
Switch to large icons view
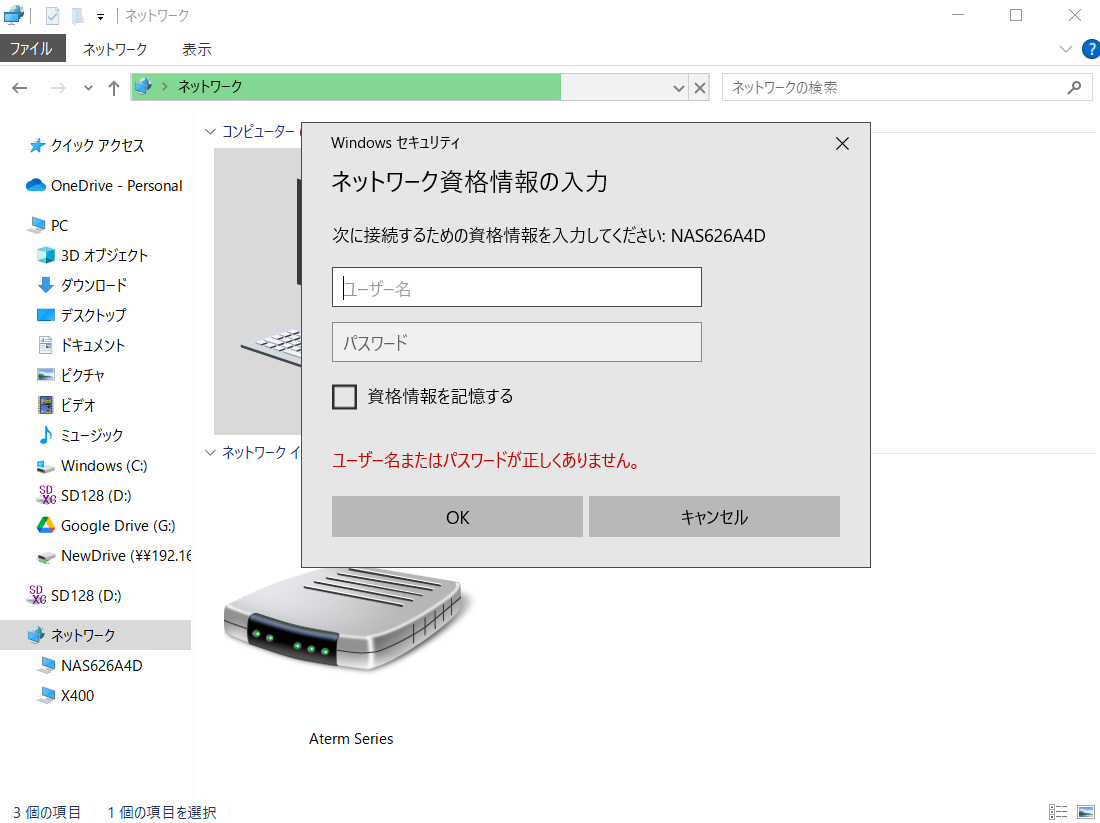tap(1086, 812)
